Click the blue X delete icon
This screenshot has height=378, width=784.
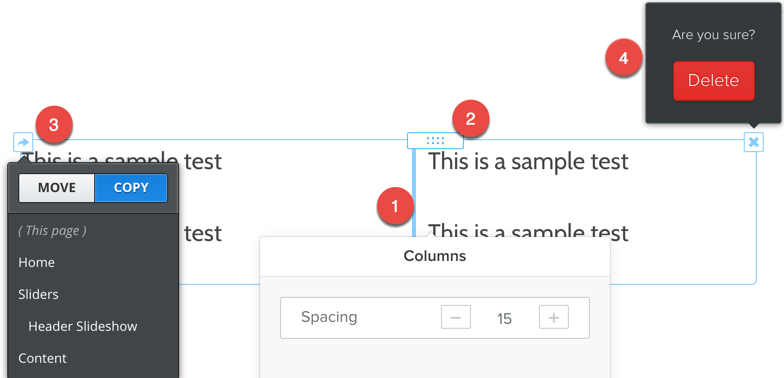point(754,142)
